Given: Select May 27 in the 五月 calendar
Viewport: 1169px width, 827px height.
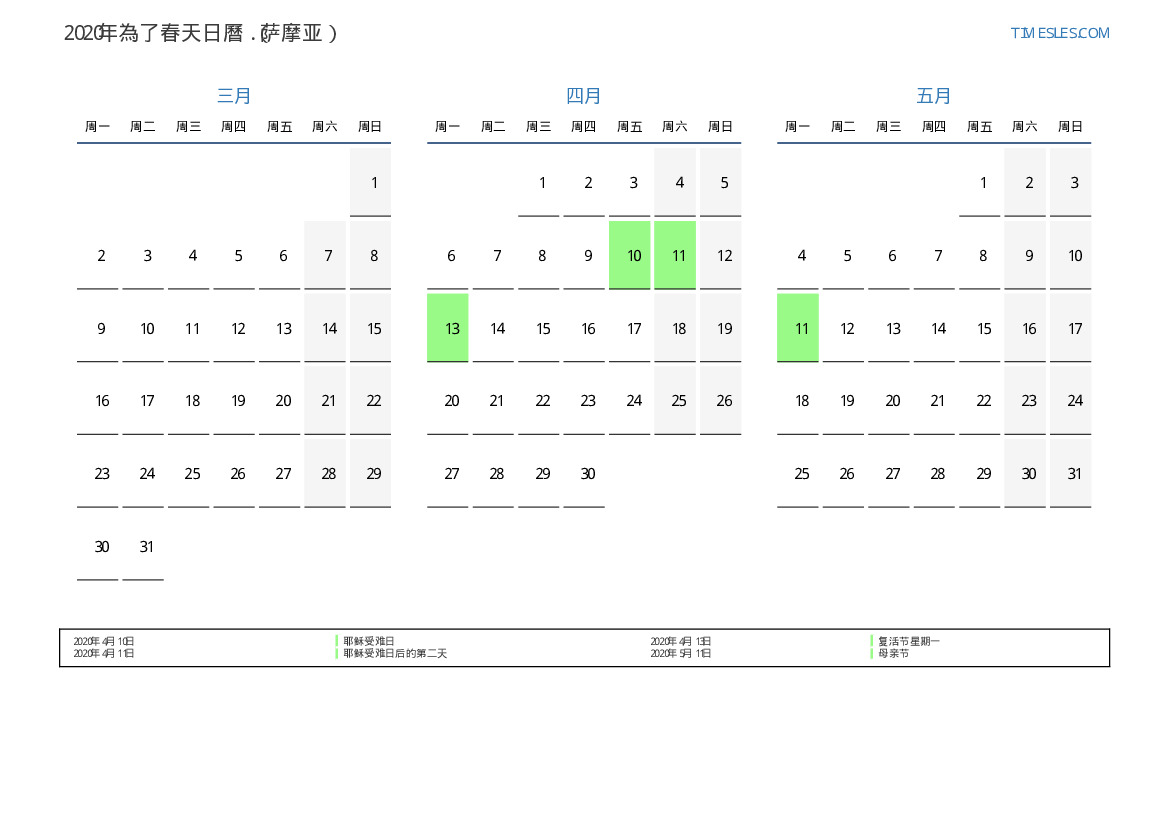Looking at the screenshot, I should click(x=889, y=474).
